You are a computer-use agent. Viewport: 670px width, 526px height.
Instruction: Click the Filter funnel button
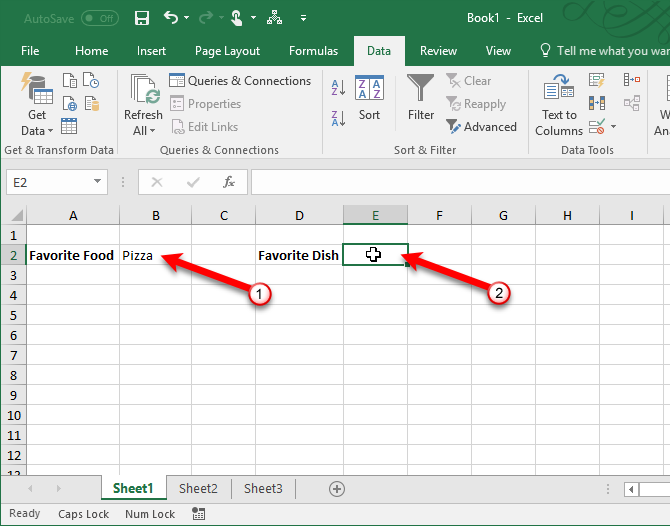pyautogui.click(x=420, y=97)
